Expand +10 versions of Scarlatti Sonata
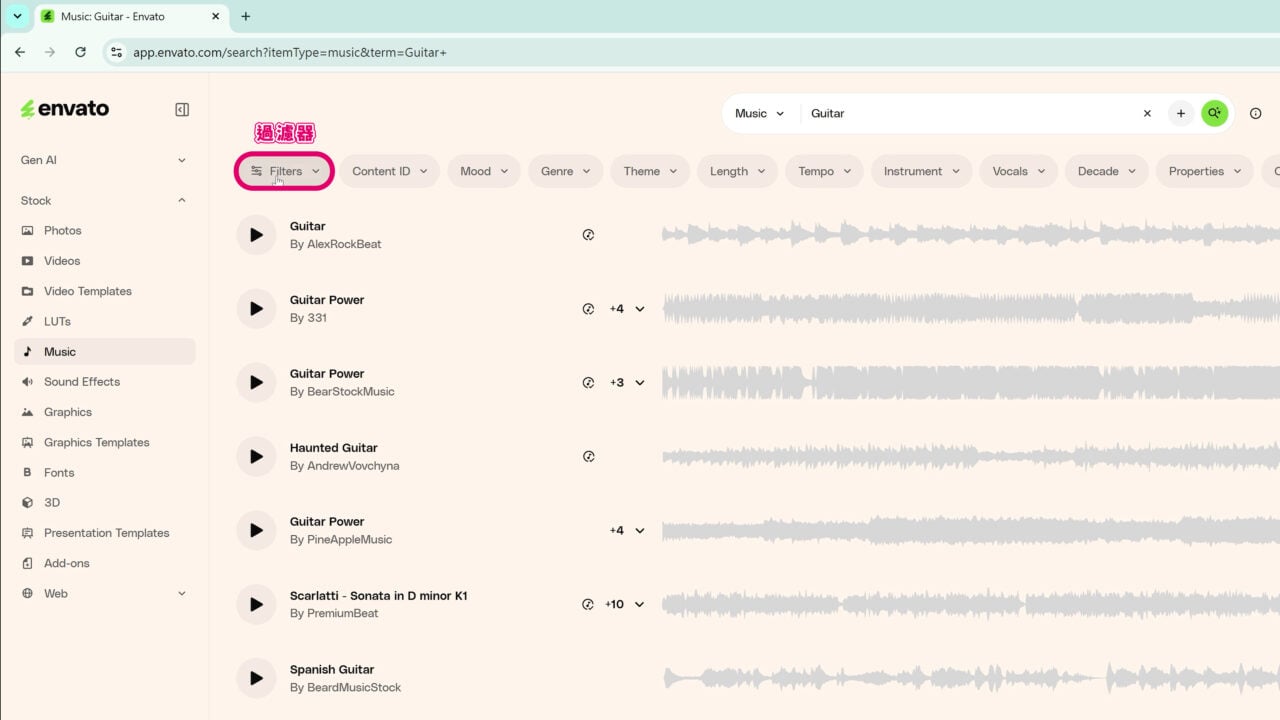Screen dimensions: 1280x720 [625, 604]
